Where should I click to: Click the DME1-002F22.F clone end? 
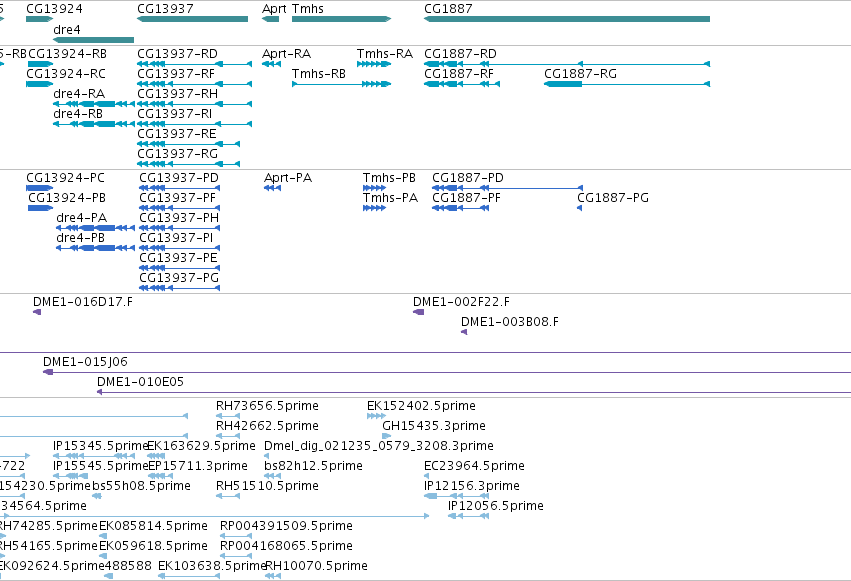coord(418,312)
